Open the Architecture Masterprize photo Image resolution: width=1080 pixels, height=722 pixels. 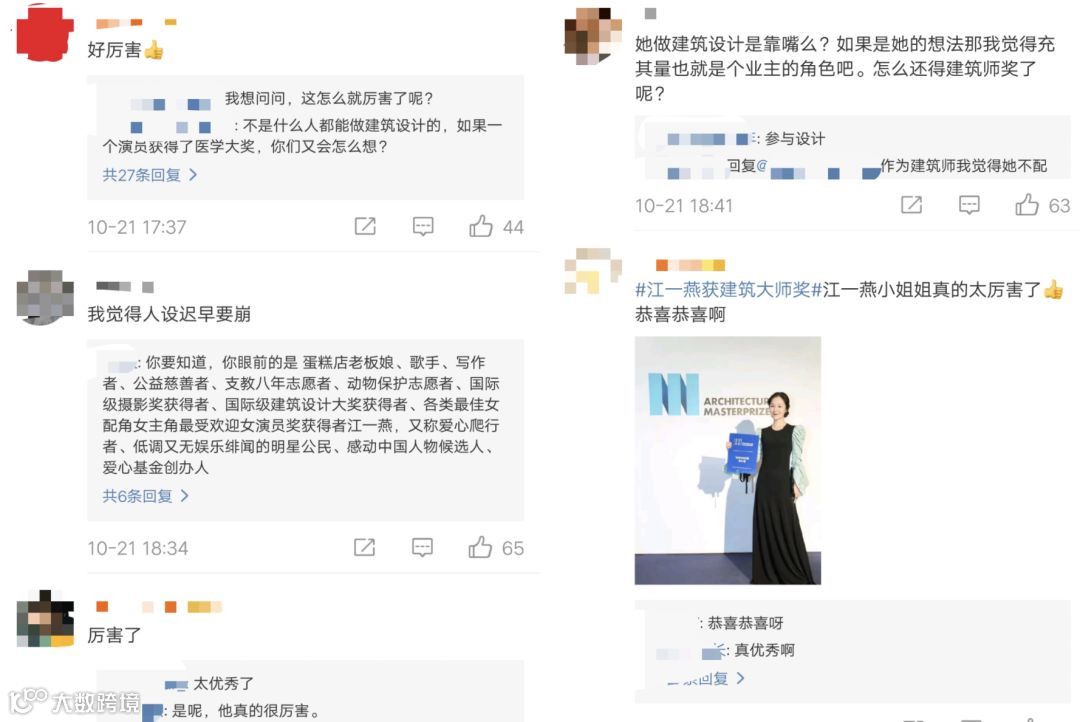[x=727, y=460]
